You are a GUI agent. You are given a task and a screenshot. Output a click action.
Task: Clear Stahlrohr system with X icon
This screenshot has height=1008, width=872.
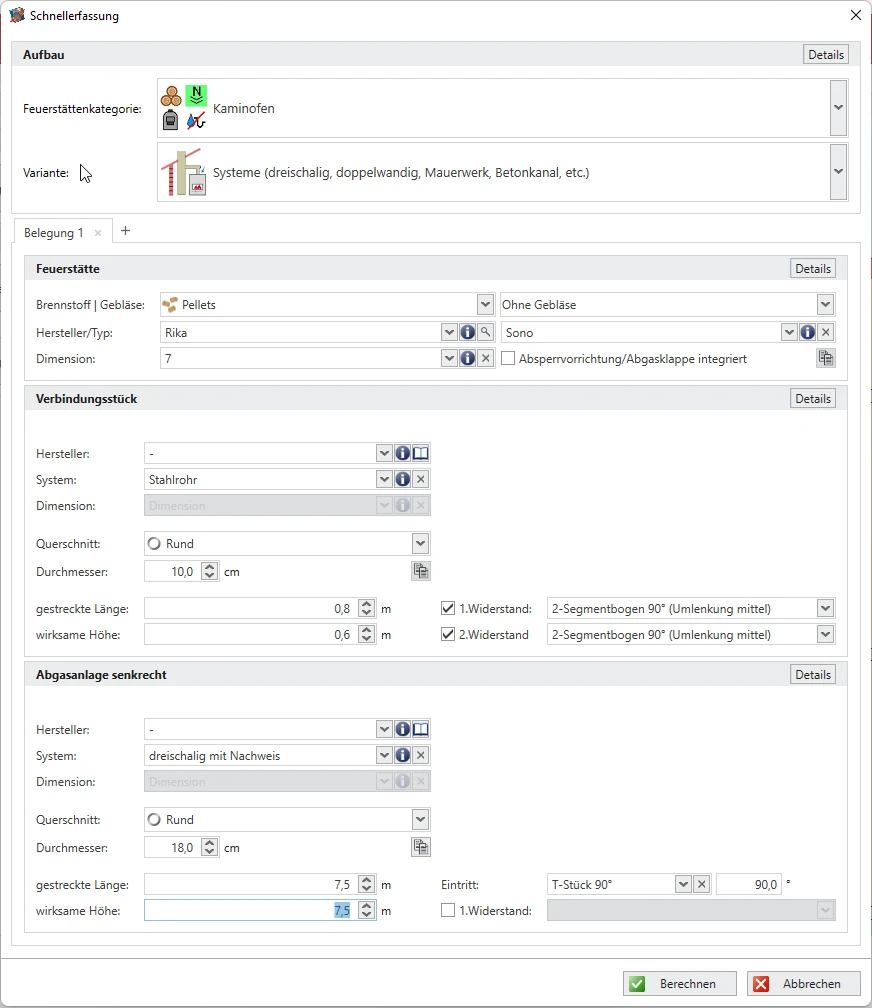pos(421,480)
